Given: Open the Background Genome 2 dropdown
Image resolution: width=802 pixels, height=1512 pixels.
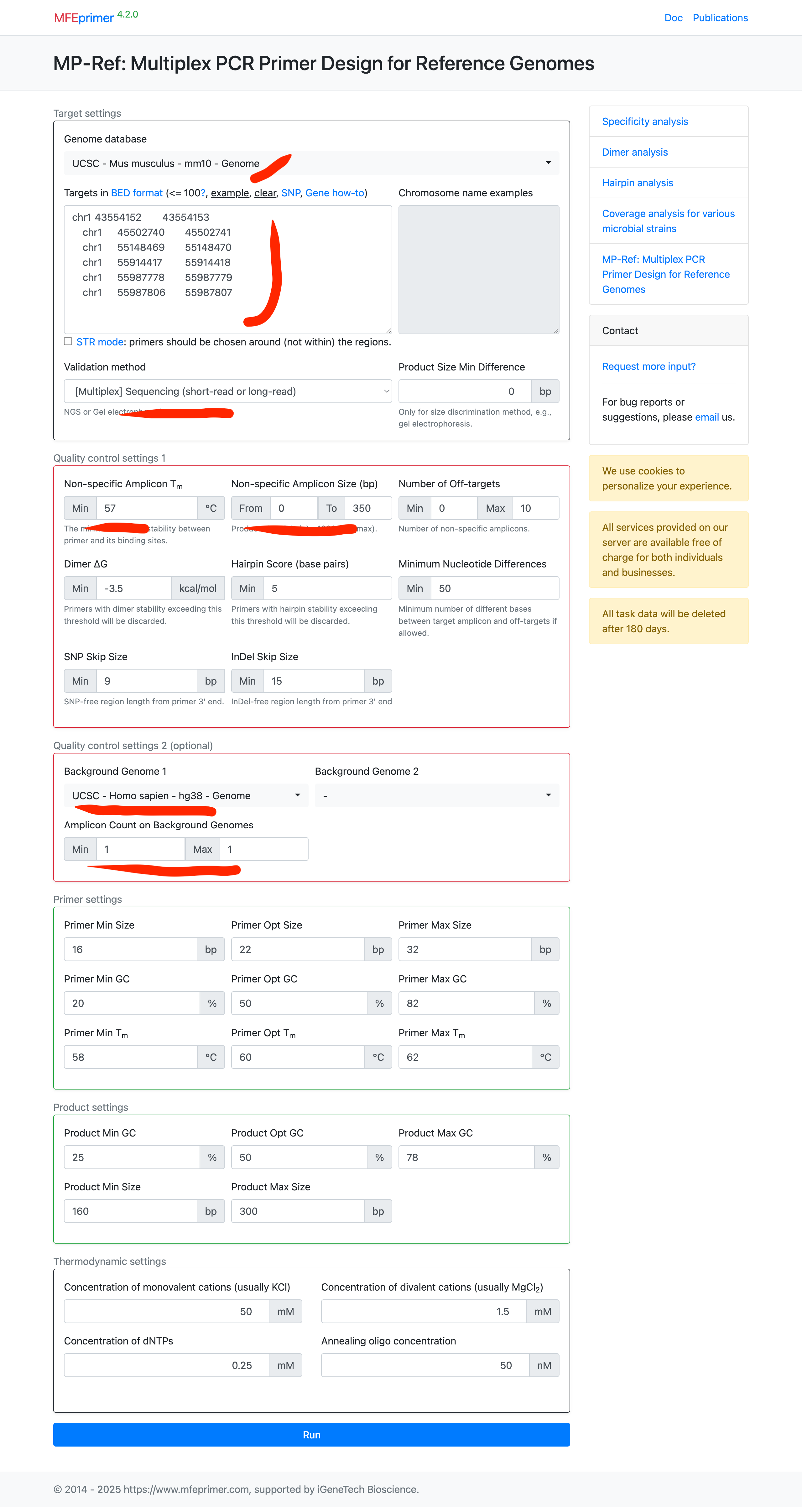Looking at the screenshot, I should click(x=436, y=795).
